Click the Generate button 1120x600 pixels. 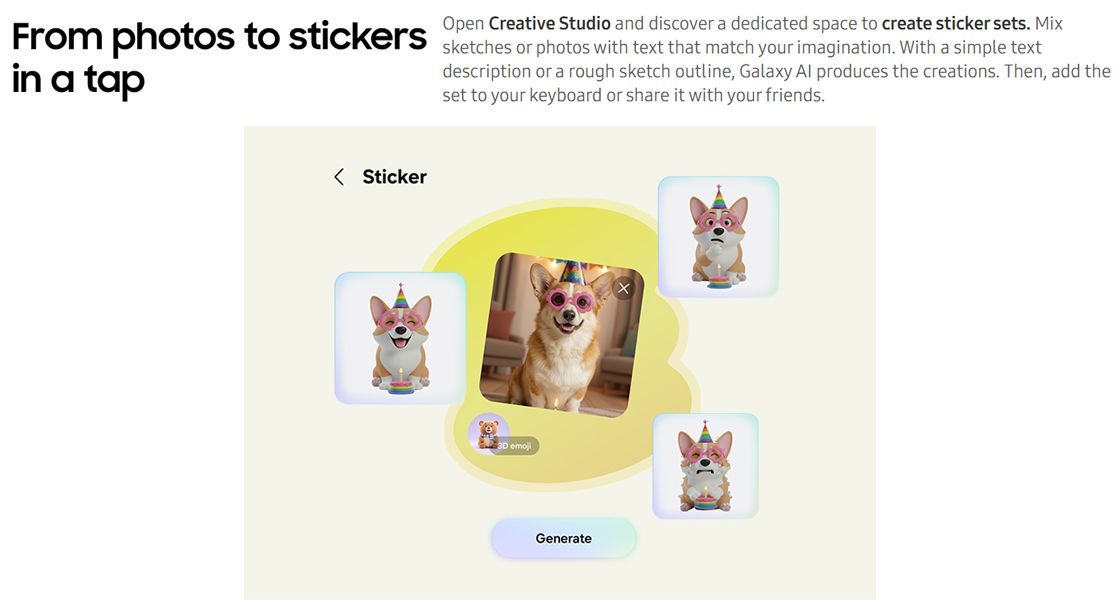(564, 539)
